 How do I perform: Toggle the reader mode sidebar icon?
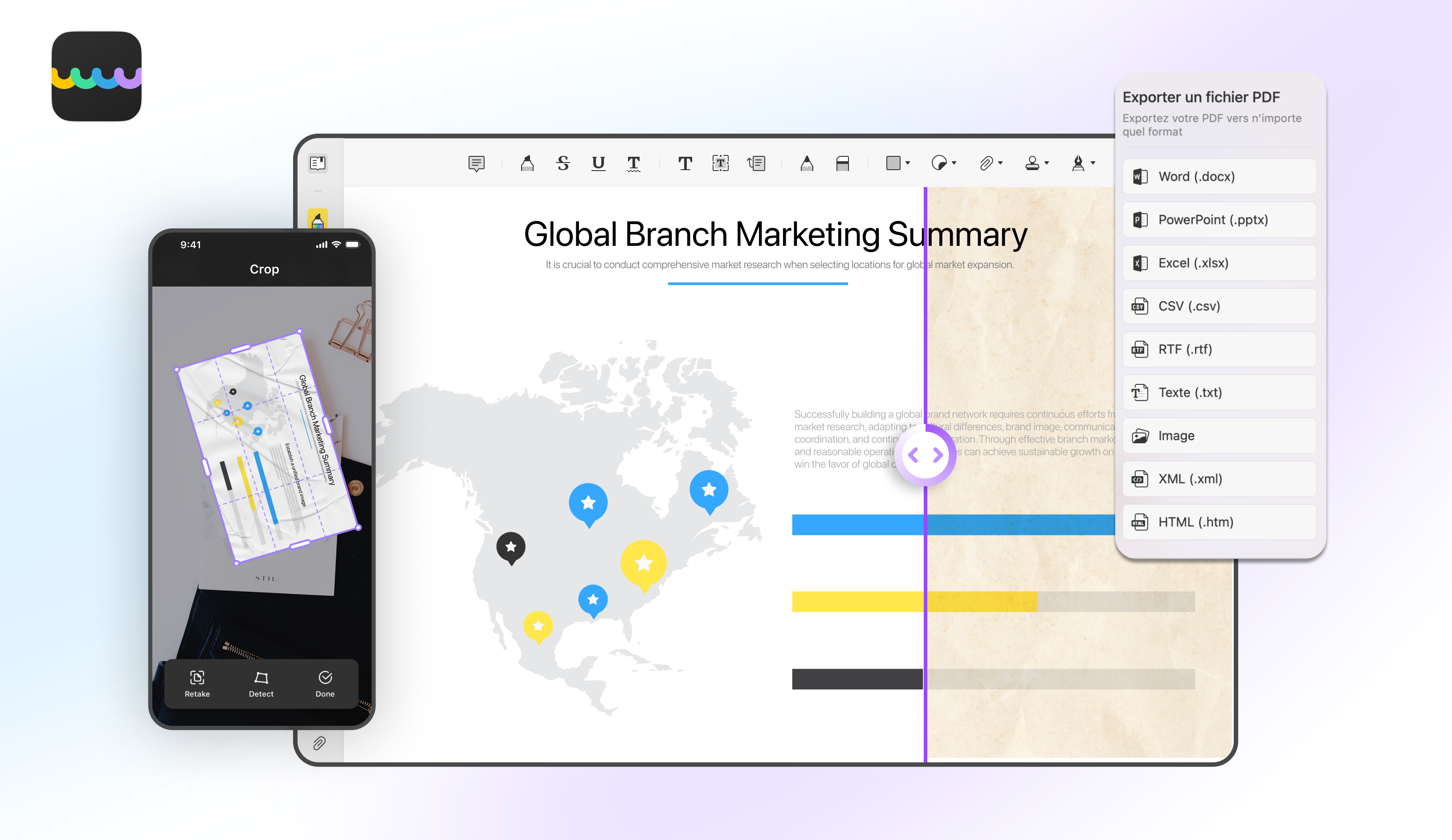[x=318, y=163]
